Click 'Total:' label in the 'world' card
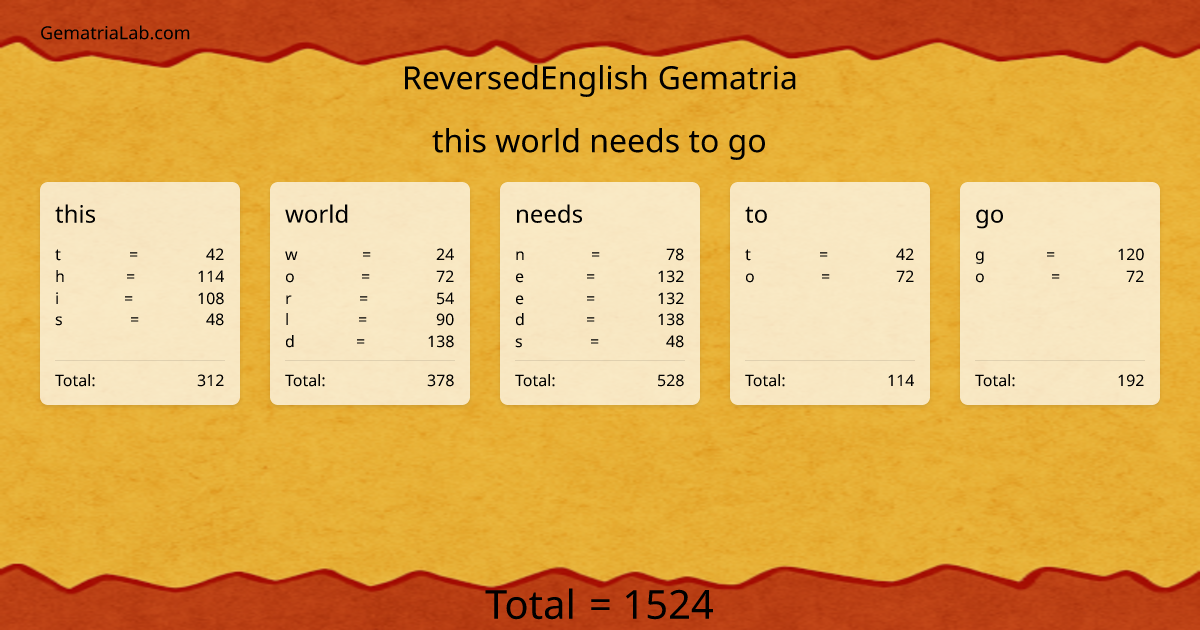Screen dimensions: 1200x630 (x=305, y=380)
